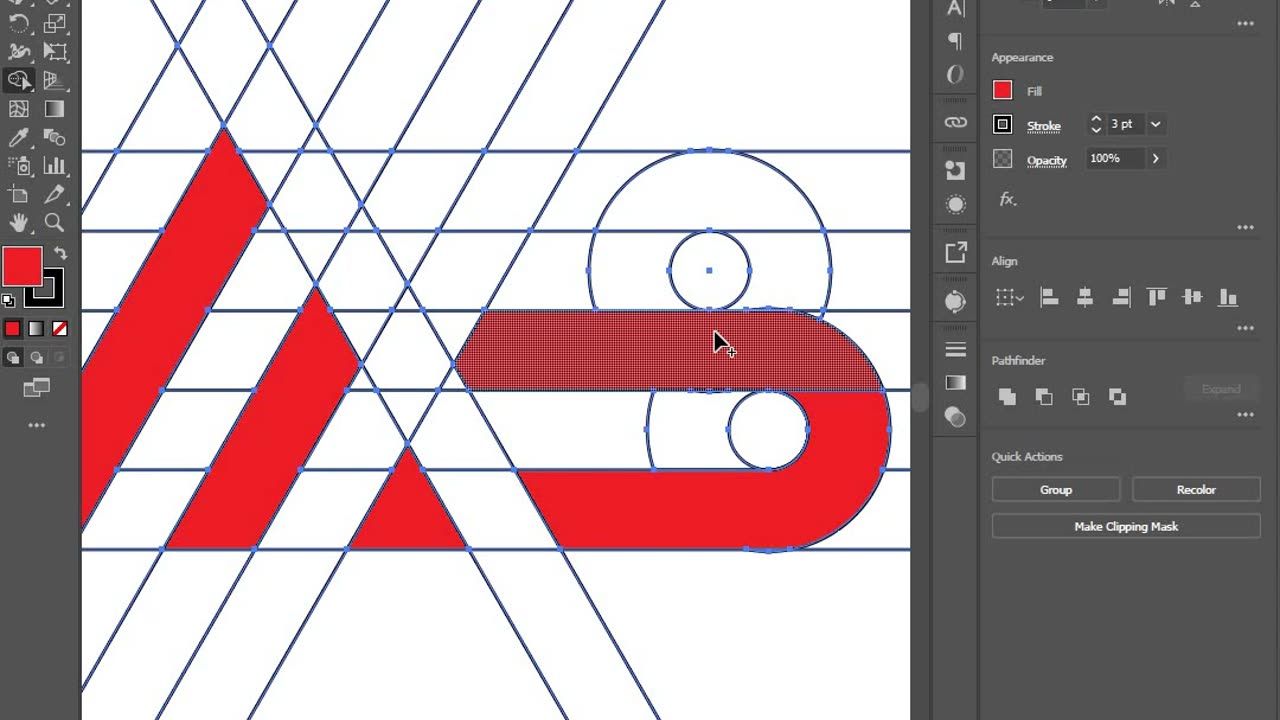Open the Paragraph panel icon
This screenshot has width=1280, height=720.
pos(955,41)
